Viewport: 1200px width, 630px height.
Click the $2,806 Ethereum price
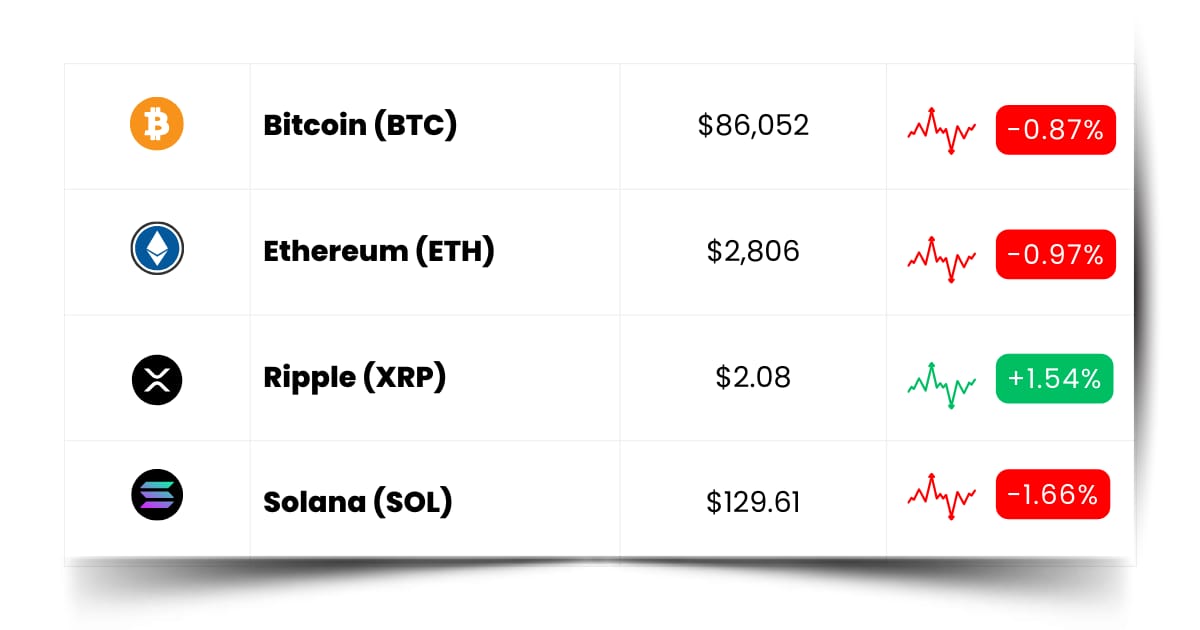(753, 251)
